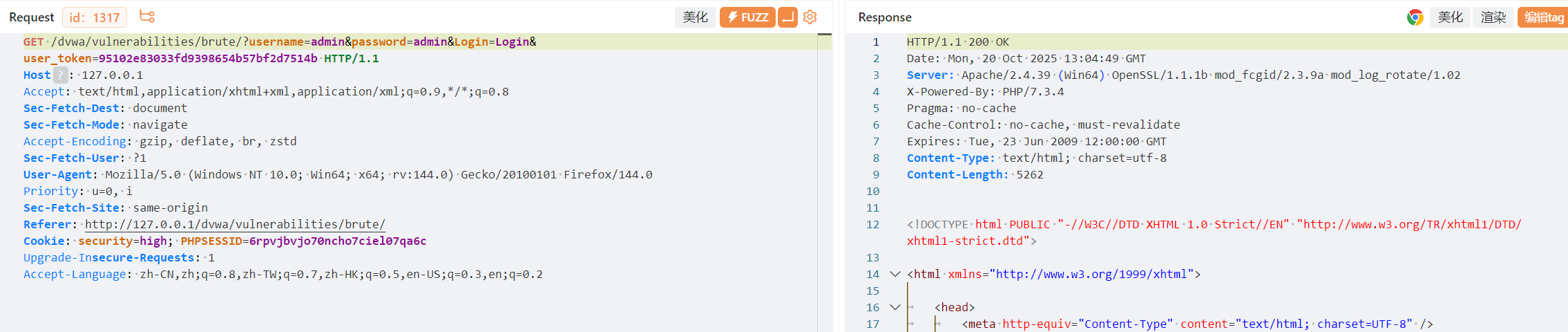Click the orange enter-arrow icon beside FUZZ
The width and height of the screenshot is (1568, 332).
[787, 17]
